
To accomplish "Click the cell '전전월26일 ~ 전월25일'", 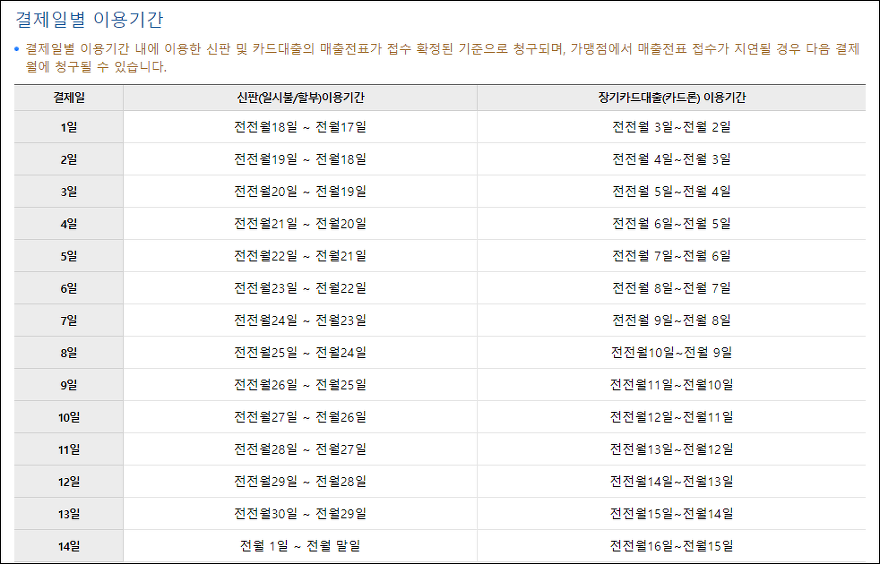I will coord(300,386).
